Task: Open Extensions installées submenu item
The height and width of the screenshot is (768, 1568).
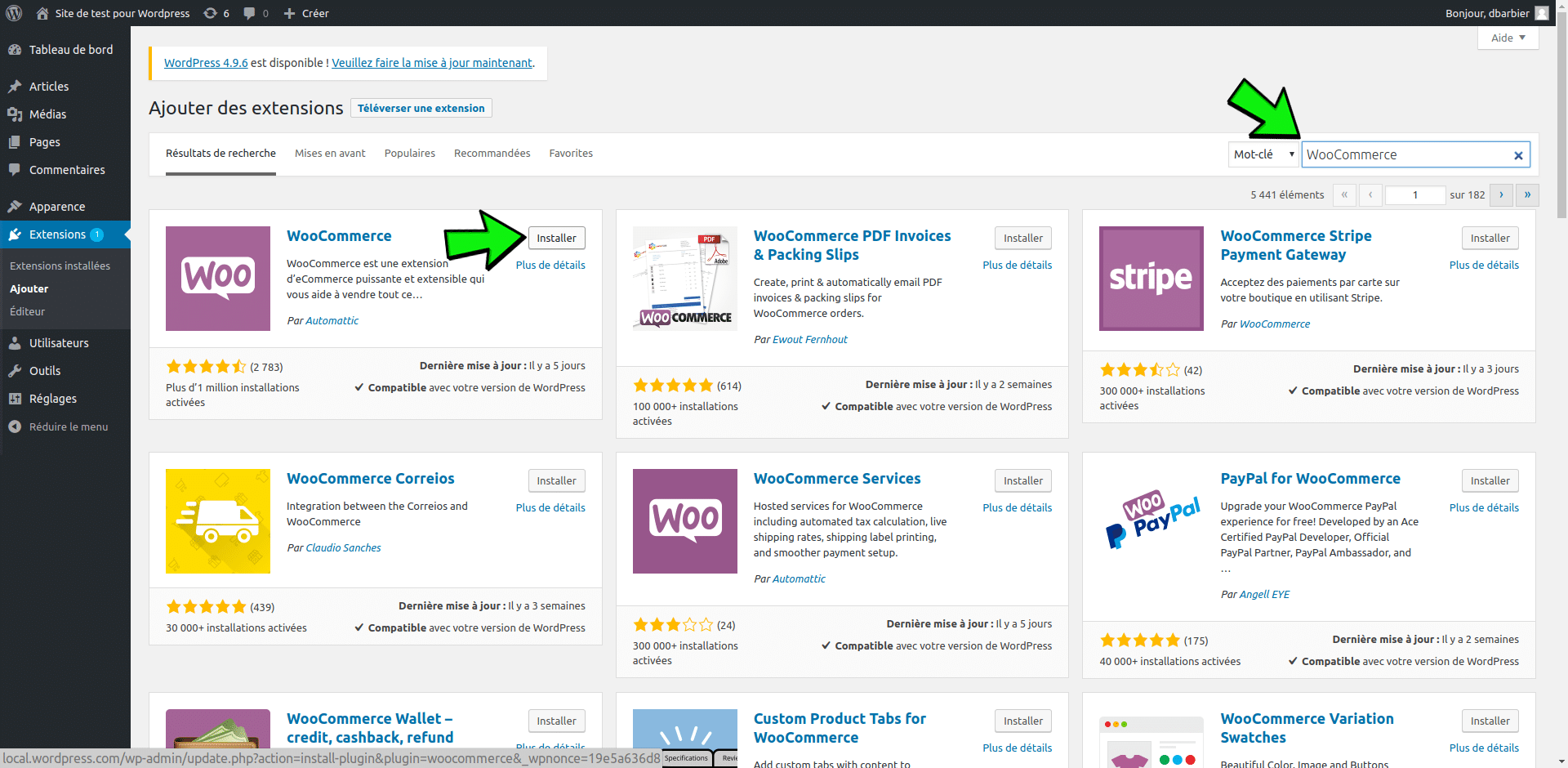Action: (x=60, y=266)
